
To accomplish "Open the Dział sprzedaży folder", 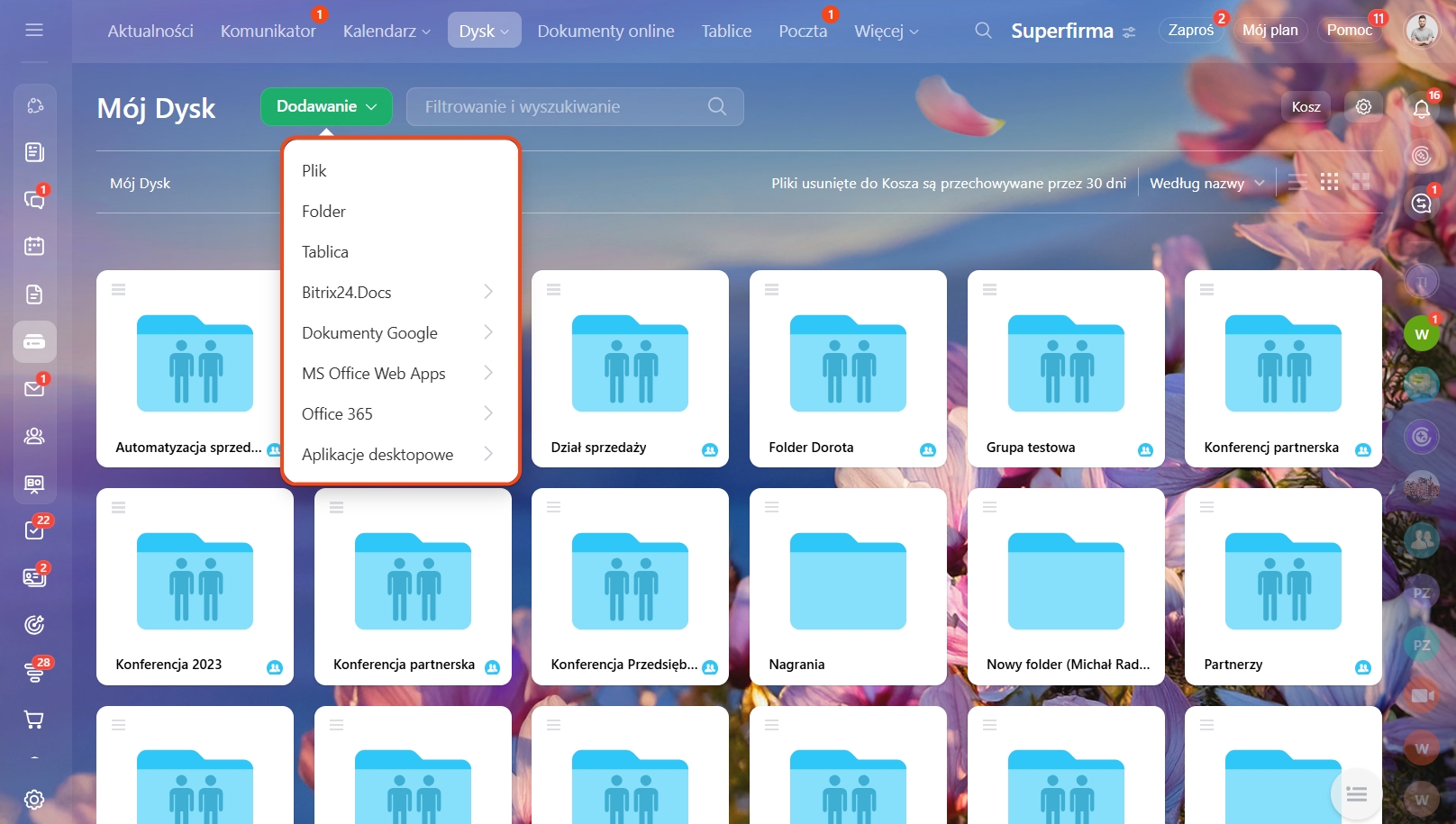I will coord(630,368).
